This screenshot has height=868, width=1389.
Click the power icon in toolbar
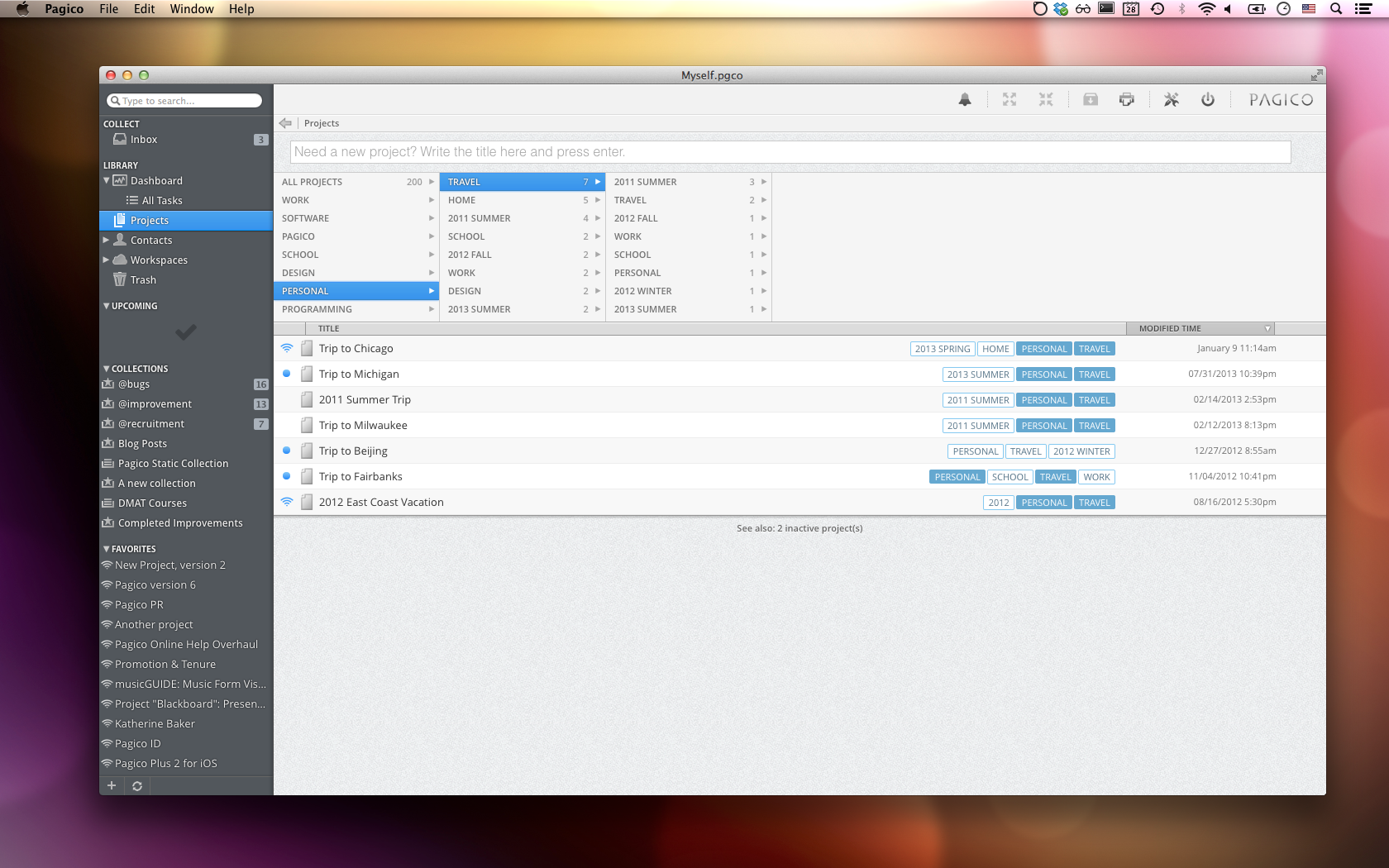1208,100
